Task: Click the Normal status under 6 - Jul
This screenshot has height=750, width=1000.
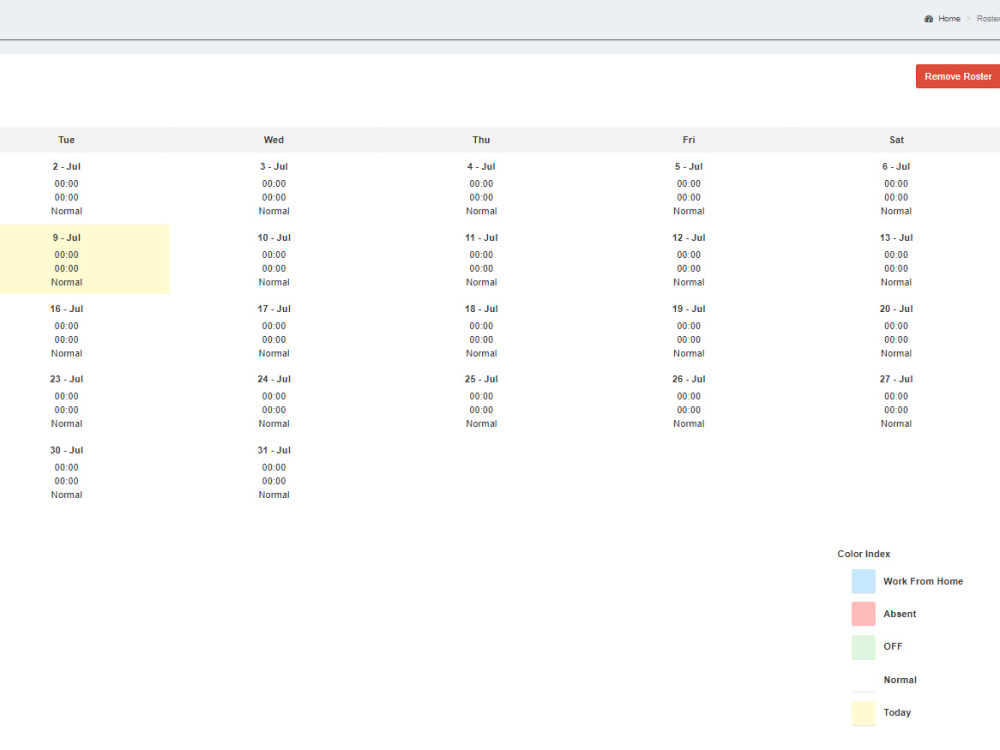Action: (x=896, y=211)
